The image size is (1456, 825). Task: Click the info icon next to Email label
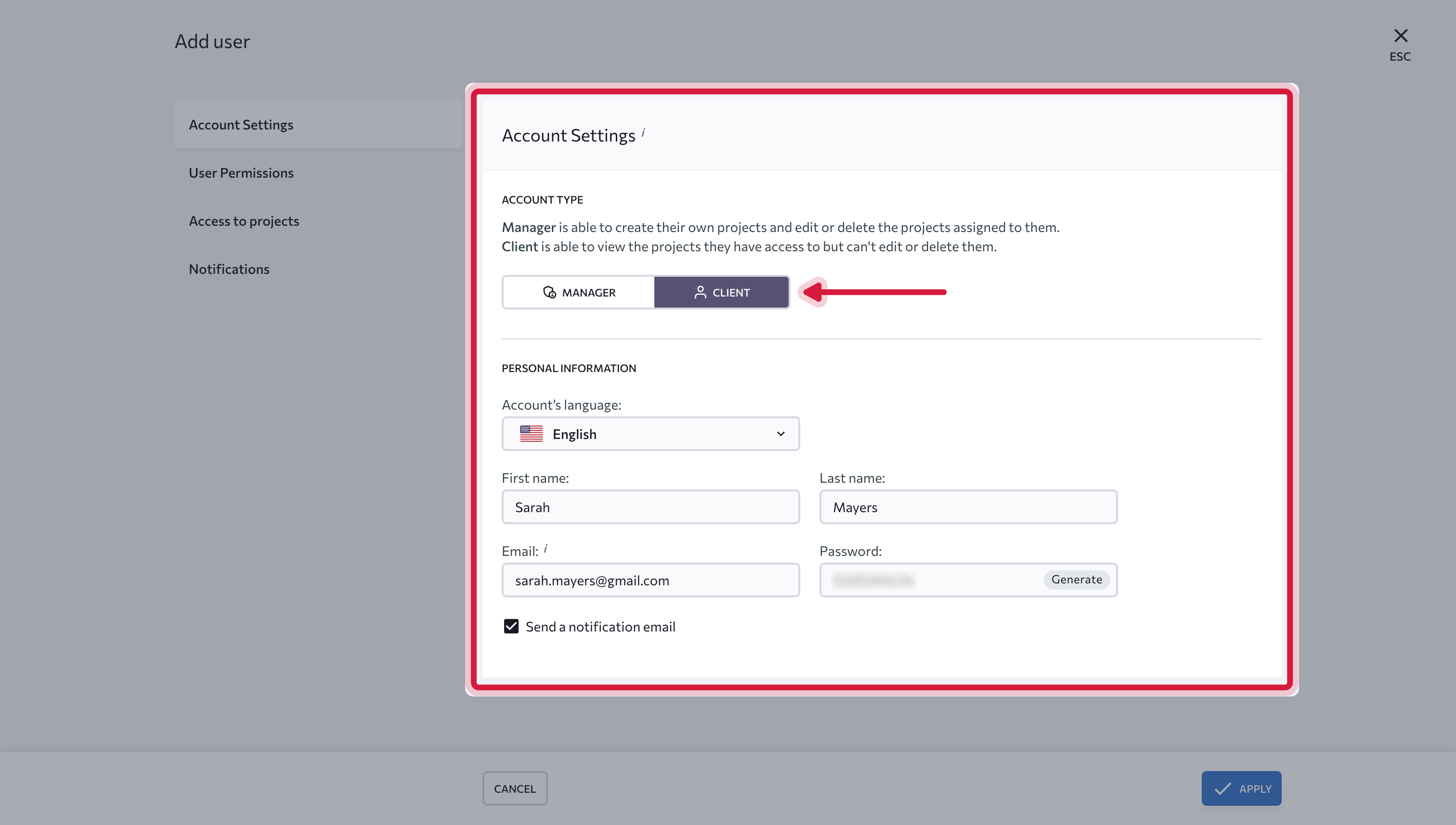coord(546,548)
